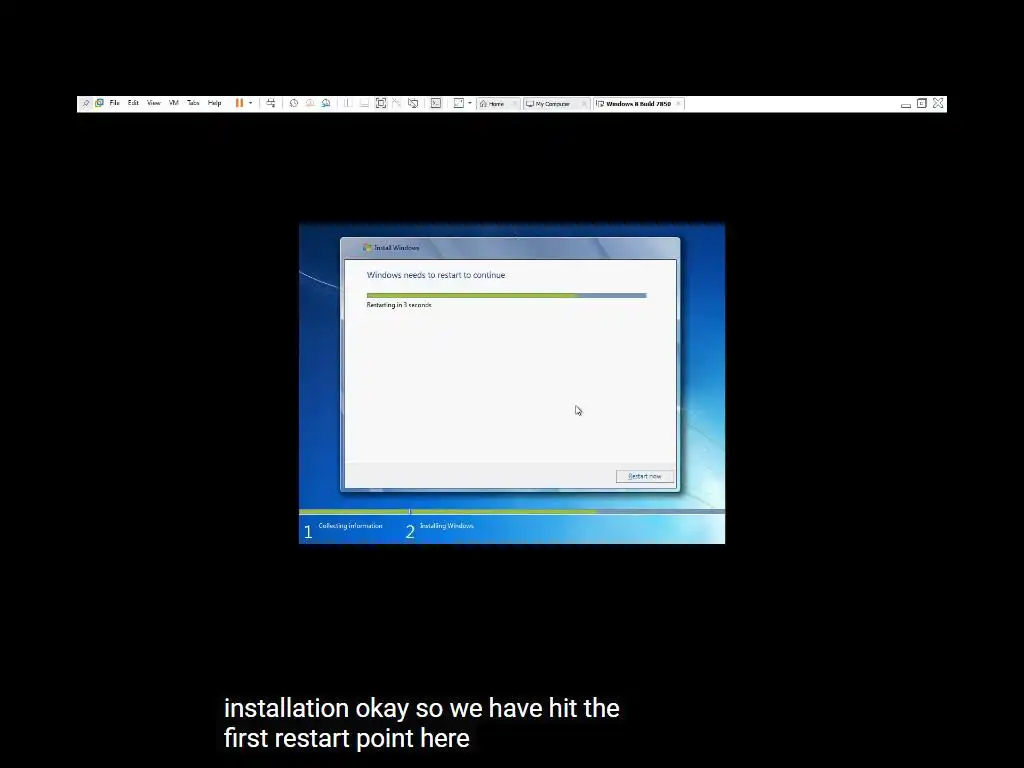The image size is (1024, 768).
Task: Click the restart countdown progress bar
Action: click(x=506, y=295)
